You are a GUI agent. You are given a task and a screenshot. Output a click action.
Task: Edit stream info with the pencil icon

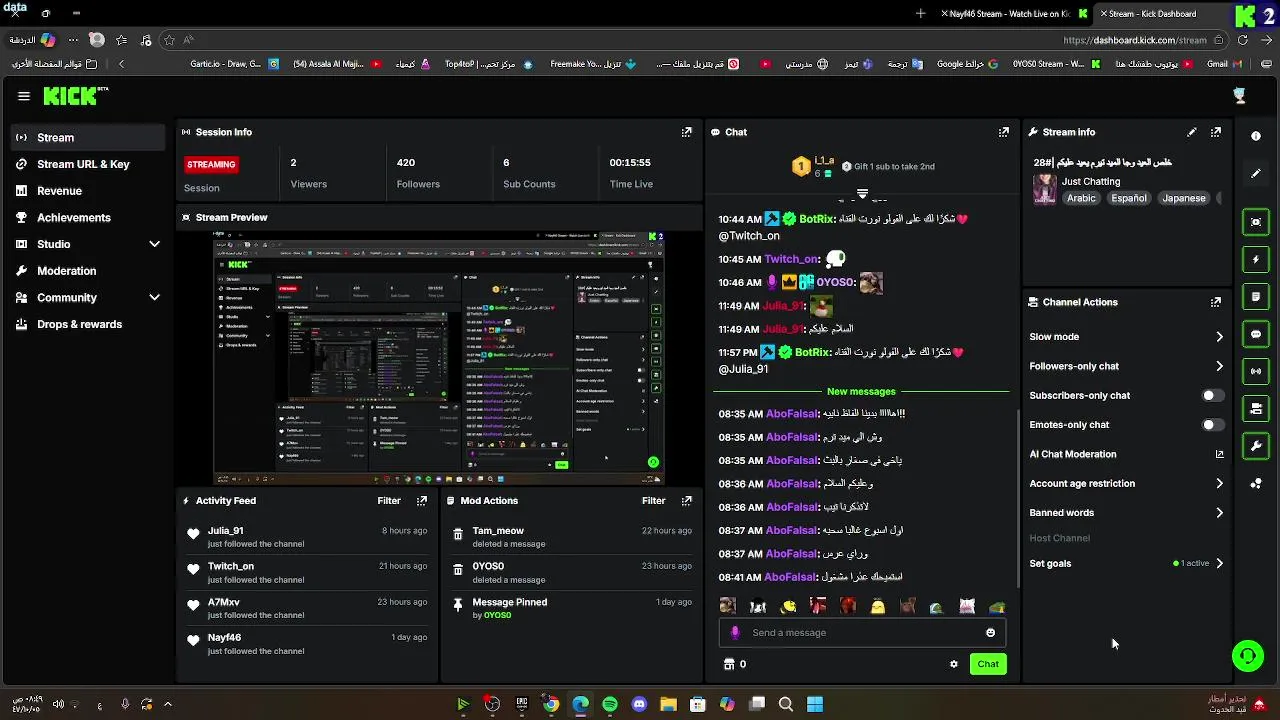point(1192,132)
